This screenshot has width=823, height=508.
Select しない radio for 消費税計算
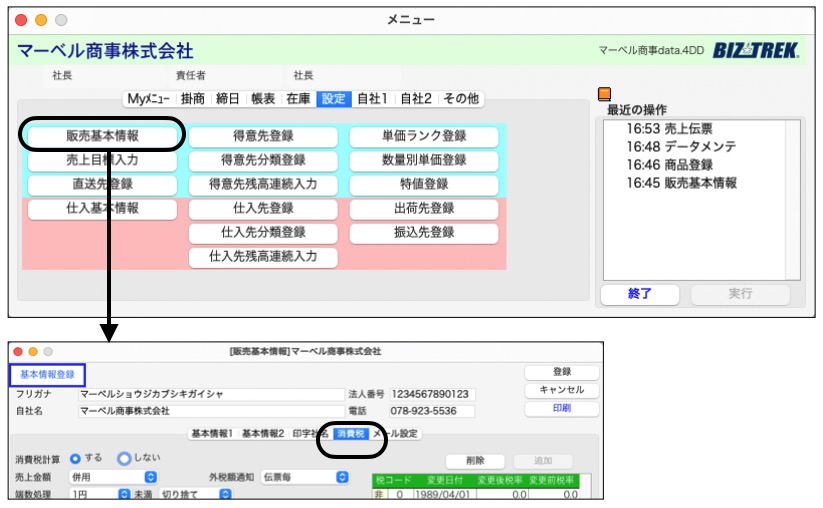(x=124, y=459)
